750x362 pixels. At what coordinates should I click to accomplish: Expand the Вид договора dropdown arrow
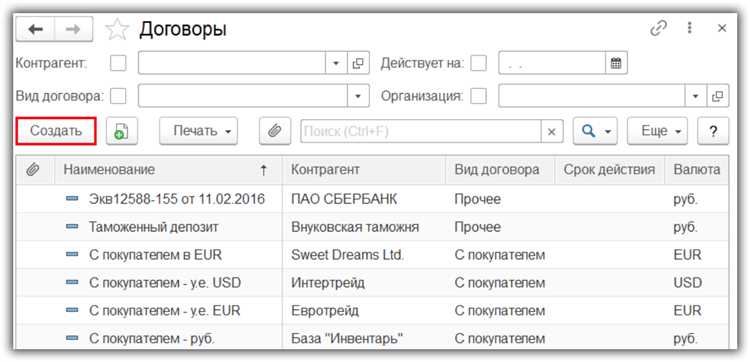pos(358,96)
